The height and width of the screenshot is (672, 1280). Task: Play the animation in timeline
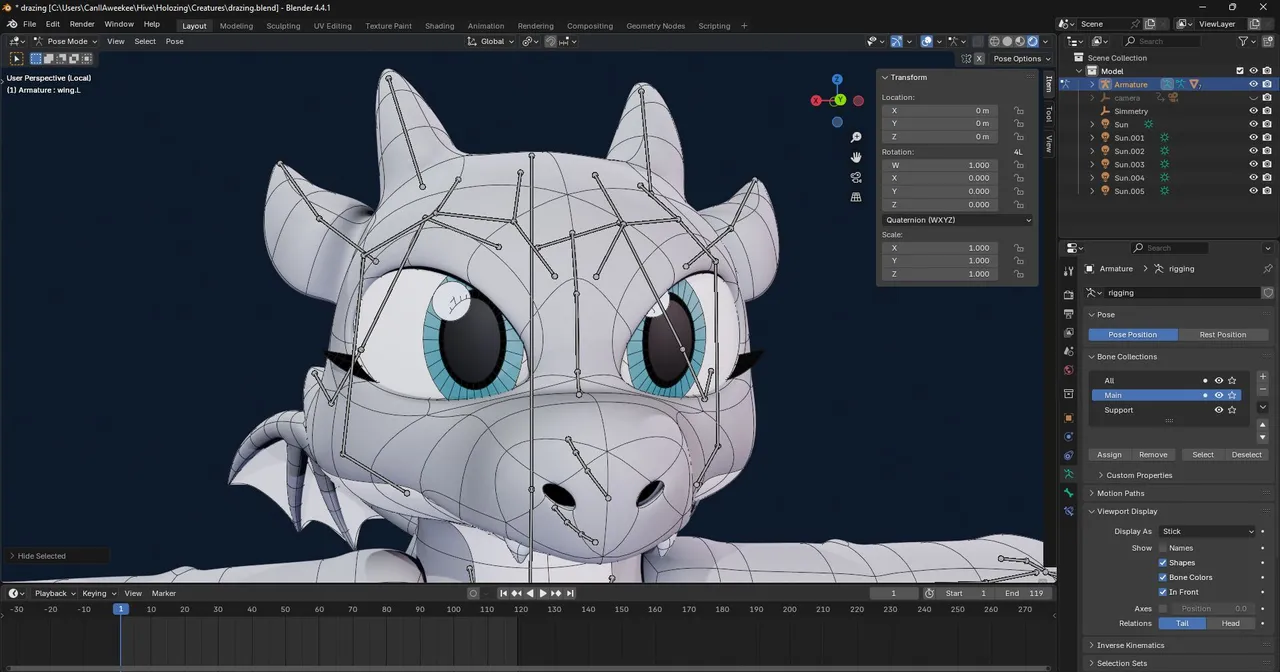click(543, 593)
